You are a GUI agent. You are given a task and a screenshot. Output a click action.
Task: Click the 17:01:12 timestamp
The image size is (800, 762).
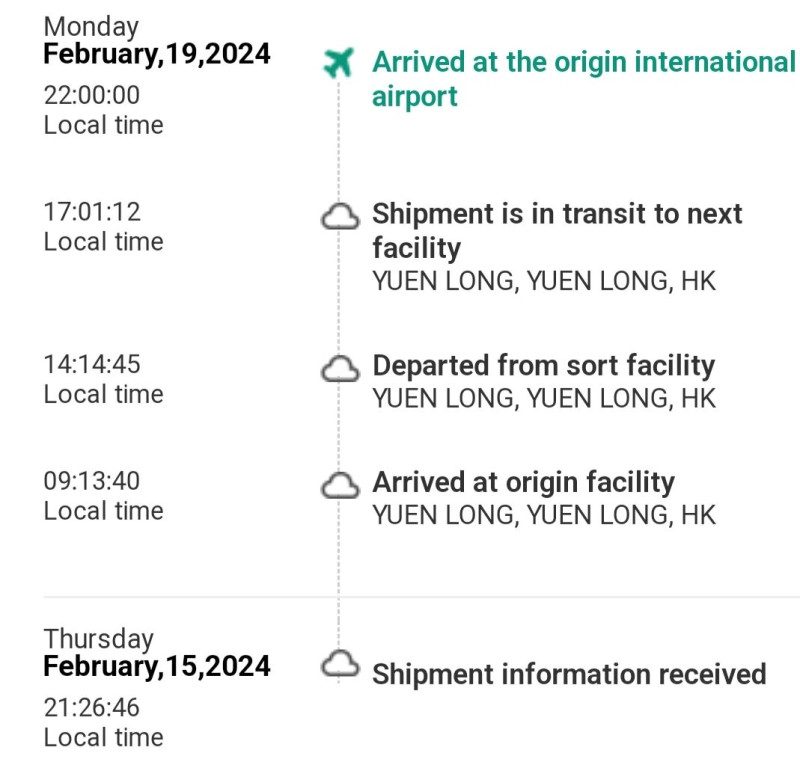click(x=92, y=212)
